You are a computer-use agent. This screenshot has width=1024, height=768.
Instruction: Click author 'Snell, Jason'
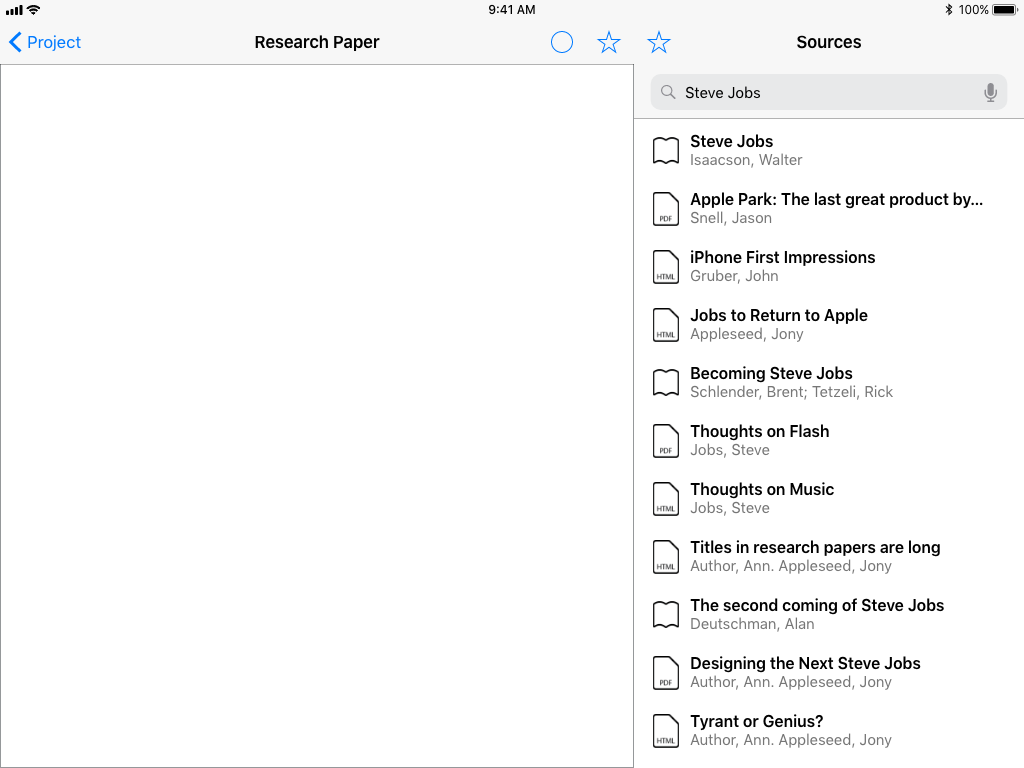(731, 218)
